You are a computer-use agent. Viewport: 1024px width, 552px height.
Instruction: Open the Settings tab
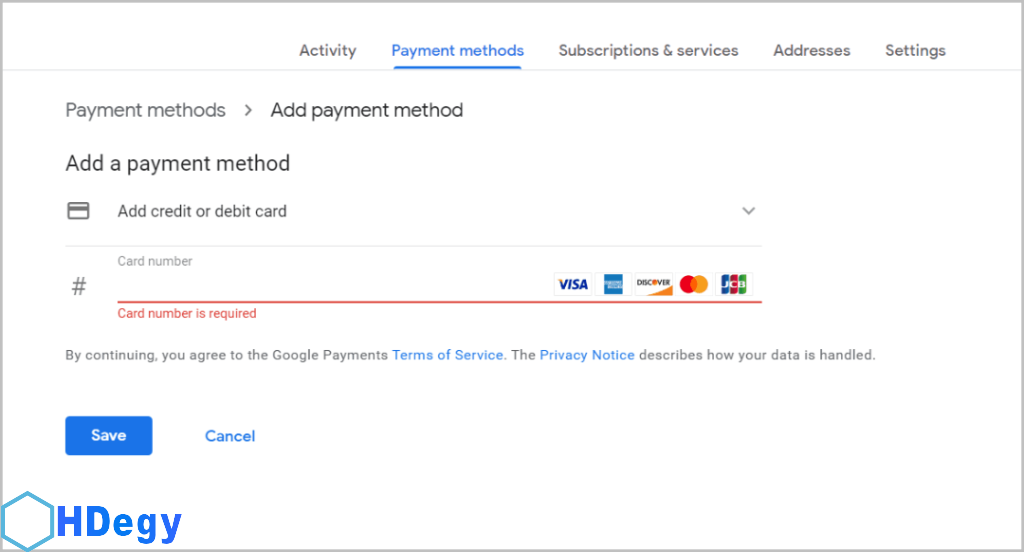(x=915, y=50)
